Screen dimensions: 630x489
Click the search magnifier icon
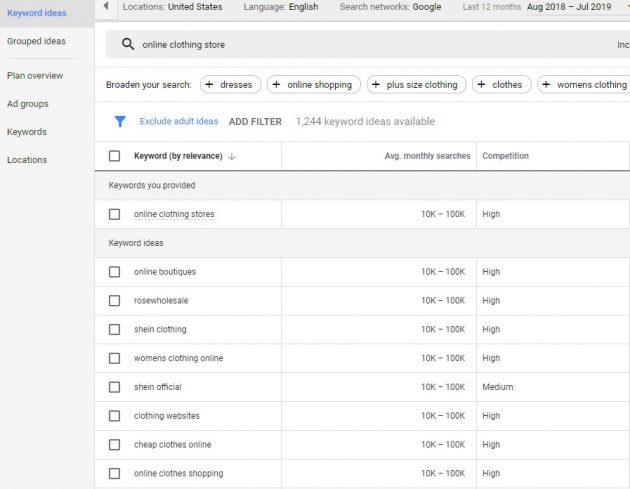click(128, 44)
